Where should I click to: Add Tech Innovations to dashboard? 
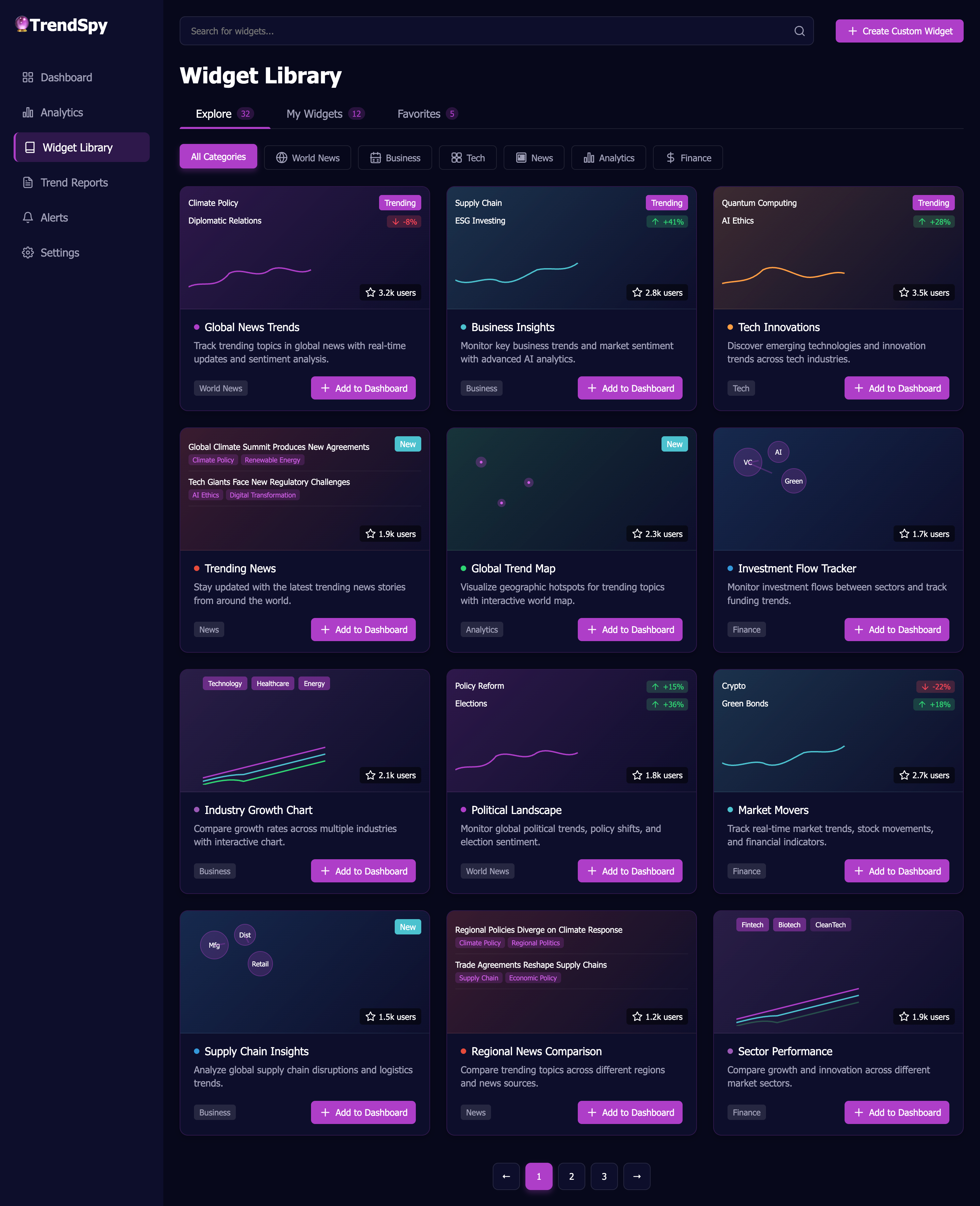point(896,388)
